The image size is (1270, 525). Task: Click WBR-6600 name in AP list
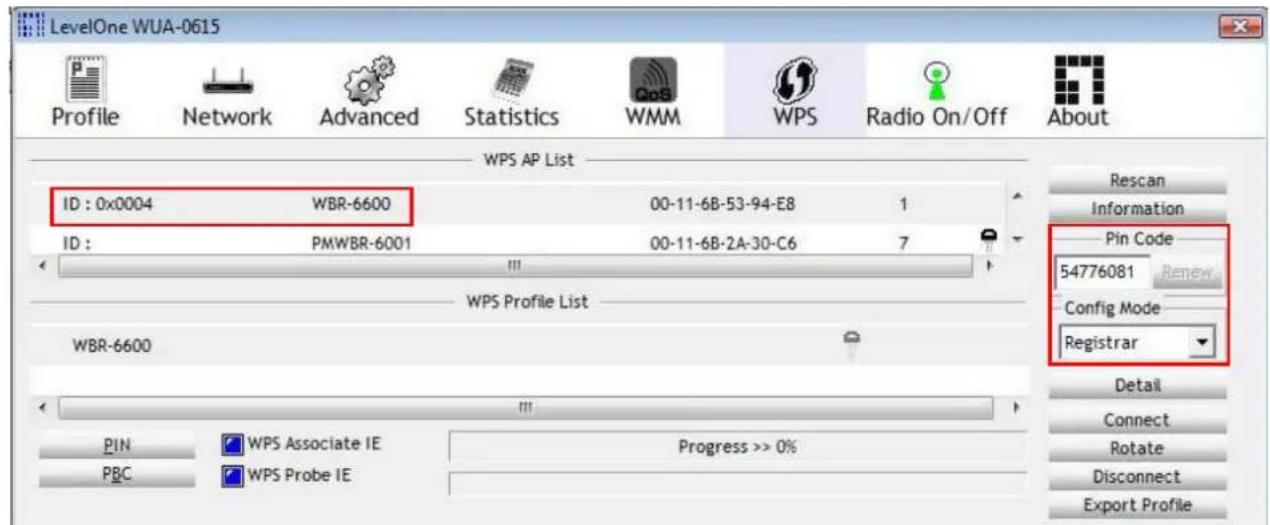(346, 205)
